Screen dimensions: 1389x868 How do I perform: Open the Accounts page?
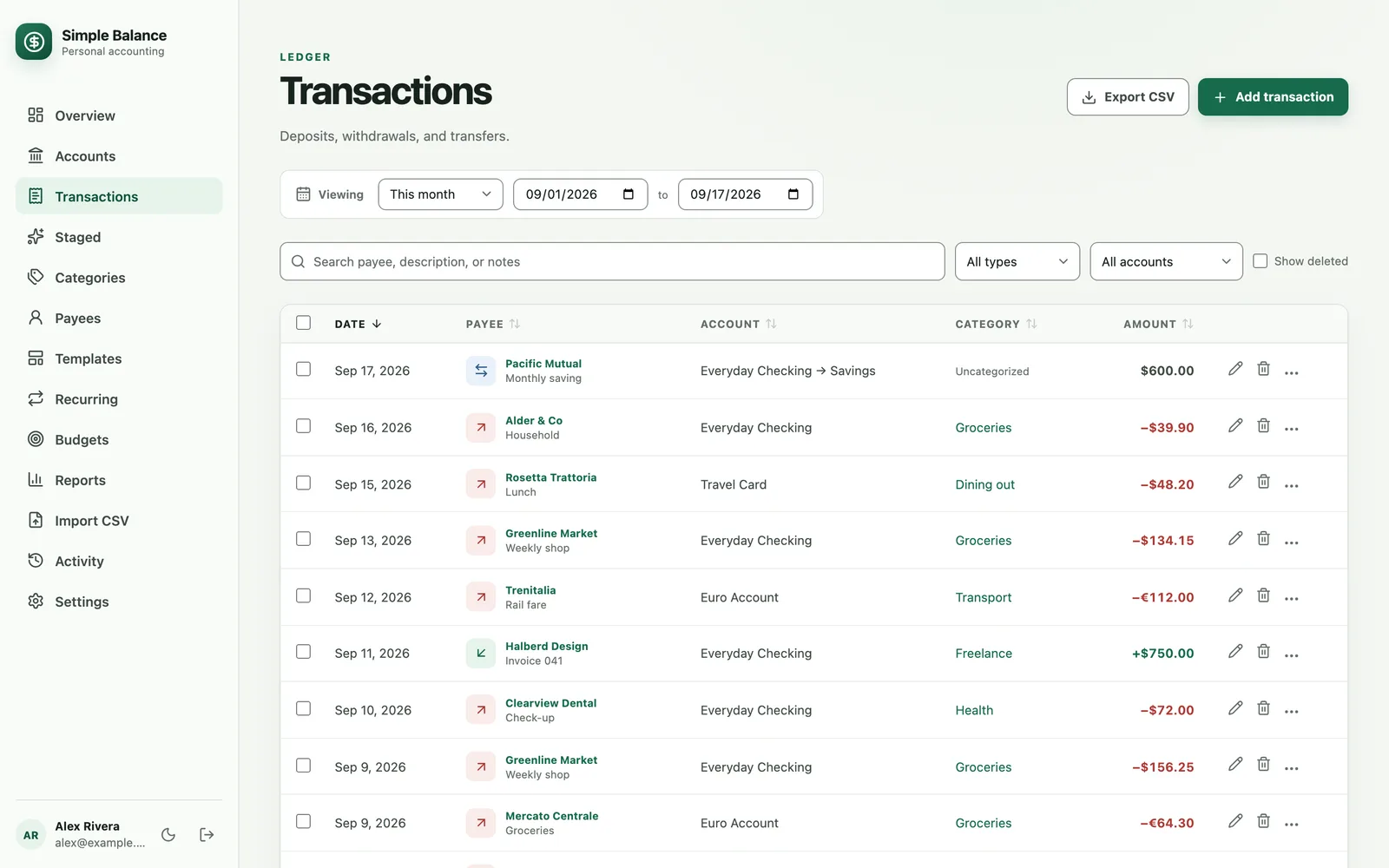119,156
